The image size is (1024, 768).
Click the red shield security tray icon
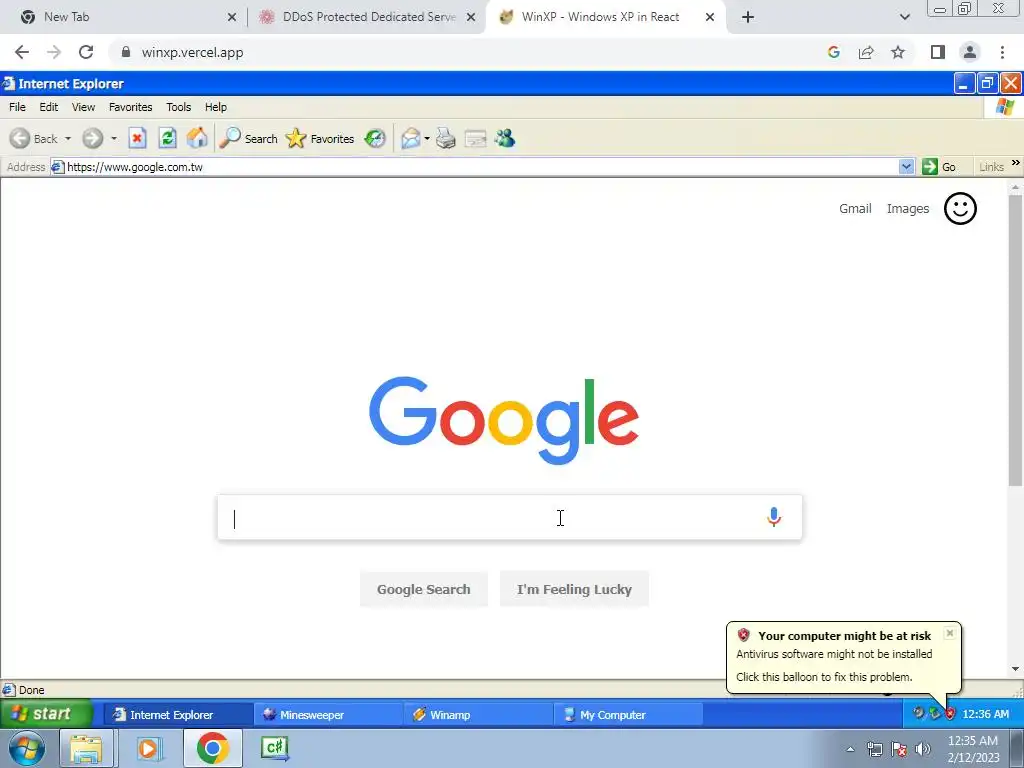[x=950, y=714]
